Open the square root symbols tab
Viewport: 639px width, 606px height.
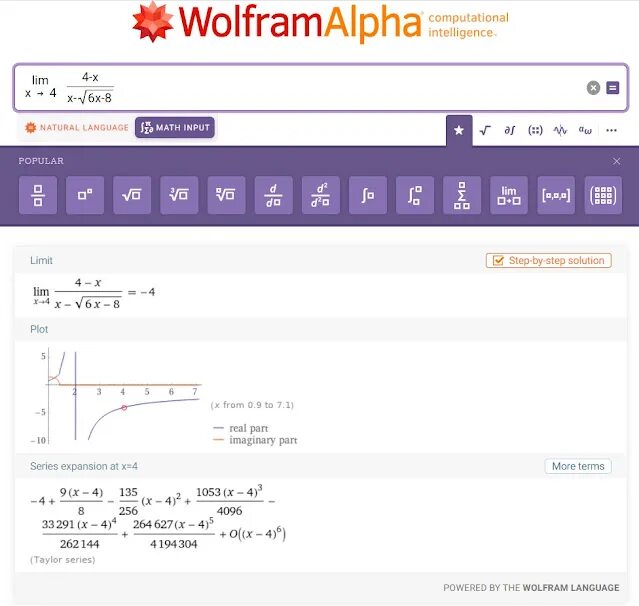(x=485, y=130)
